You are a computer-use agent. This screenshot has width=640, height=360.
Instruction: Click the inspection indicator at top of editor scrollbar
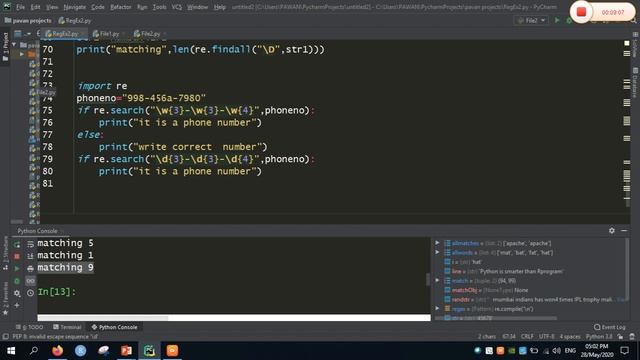pos(627,43)
